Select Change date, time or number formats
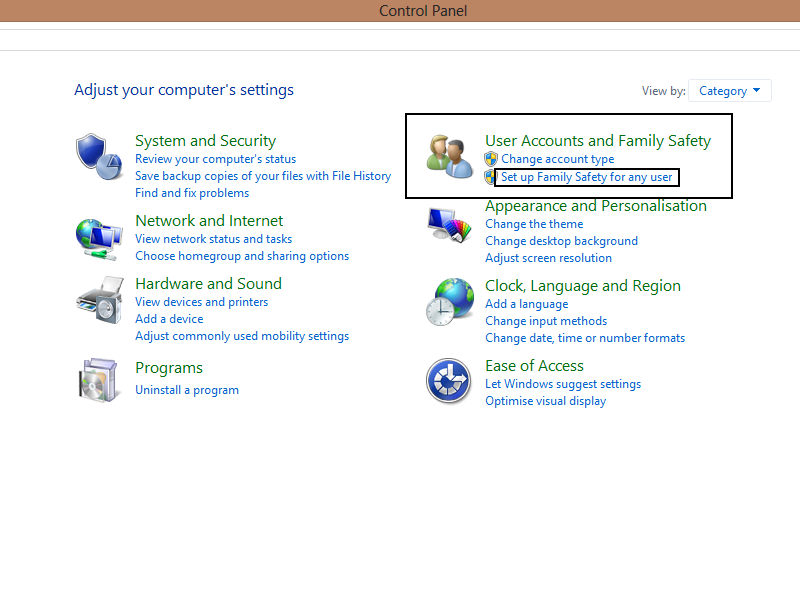800x600 pixels. (585, 338)
